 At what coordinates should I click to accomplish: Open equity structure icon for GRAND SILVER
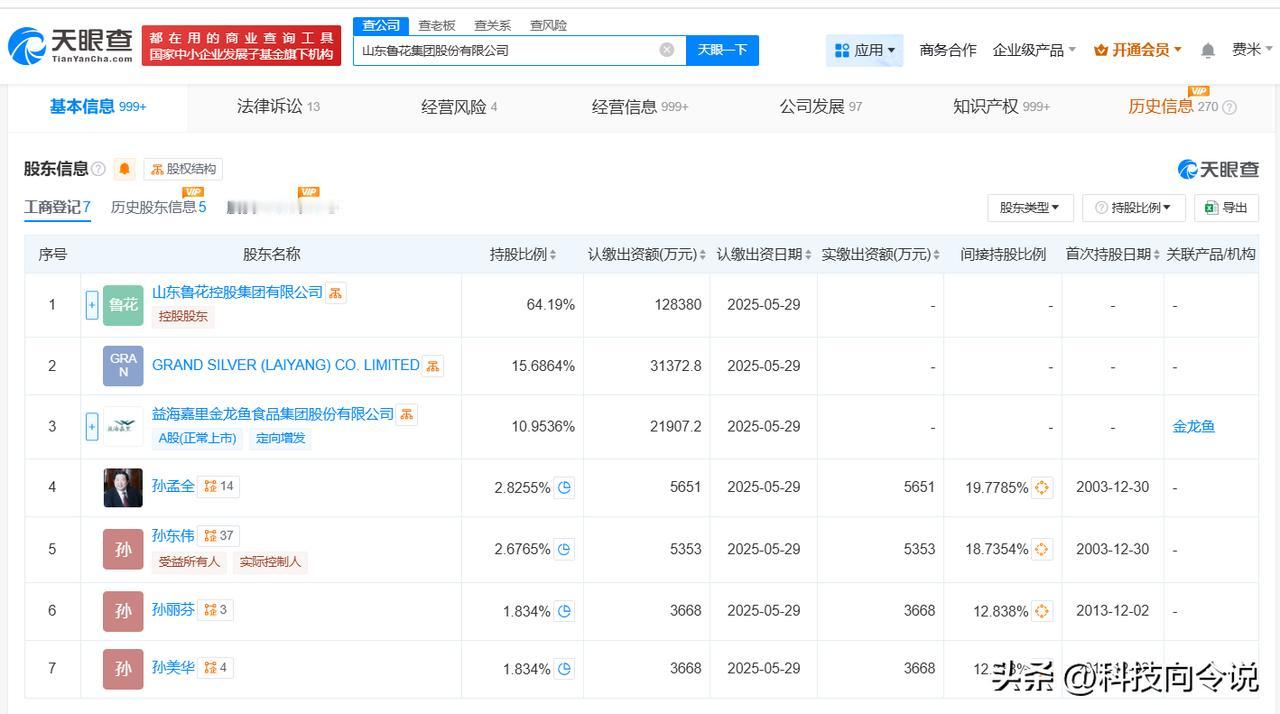click(433, 366)
